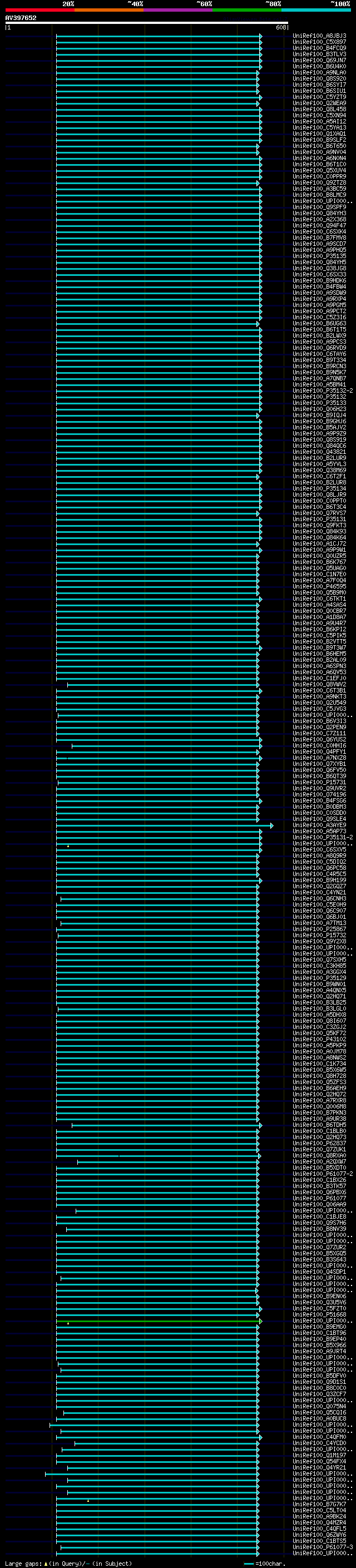Open the UniRef100_P35131-2 alignment label
This screenshot has height=1568, width=356.
323,838
